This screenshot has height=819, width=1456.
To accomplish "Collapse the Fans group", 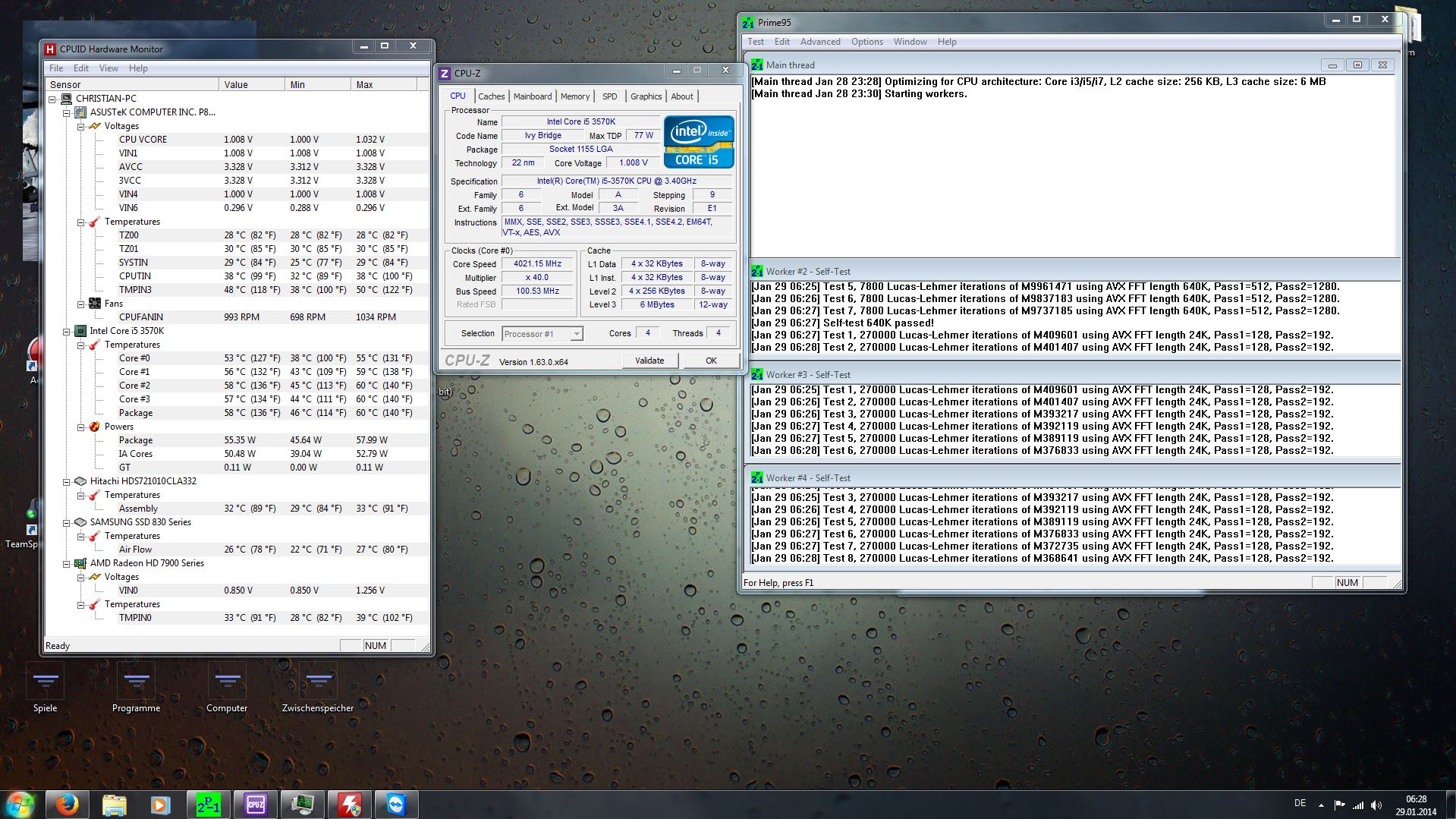I will point(81,304).
